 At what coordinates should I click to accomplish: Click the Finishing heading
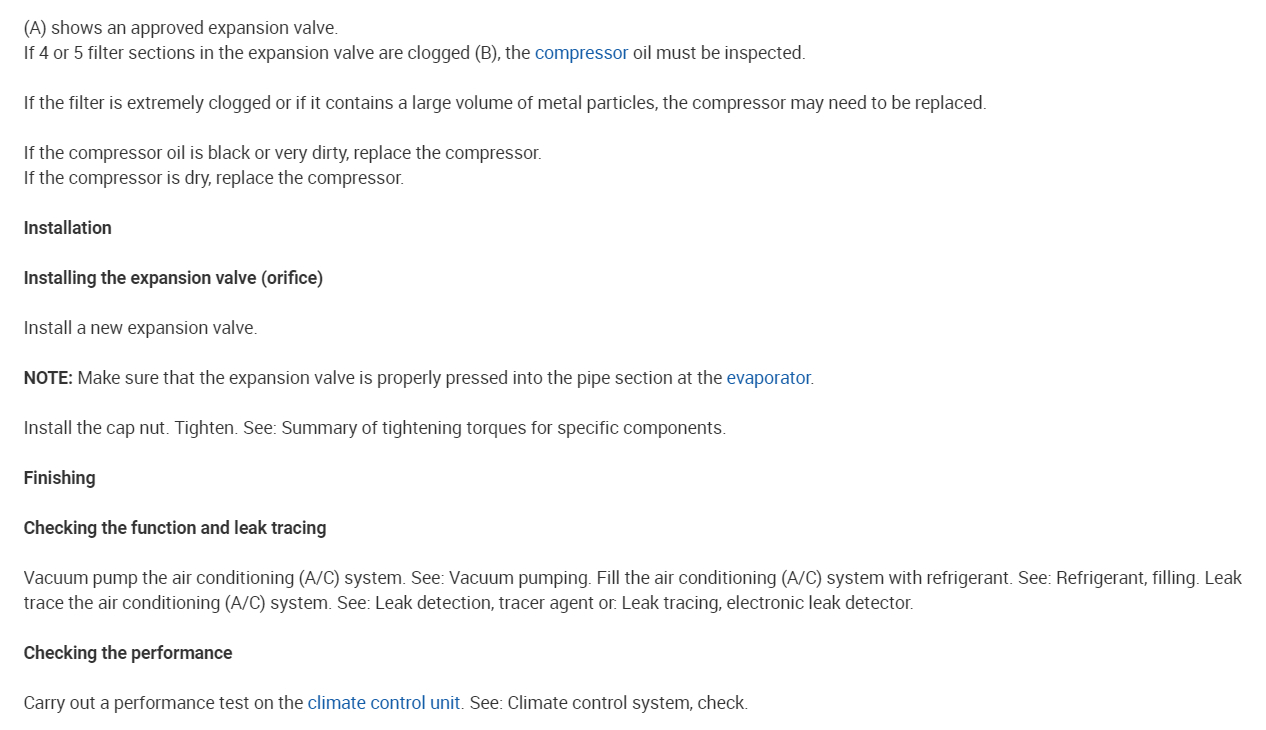click(60, 478)
